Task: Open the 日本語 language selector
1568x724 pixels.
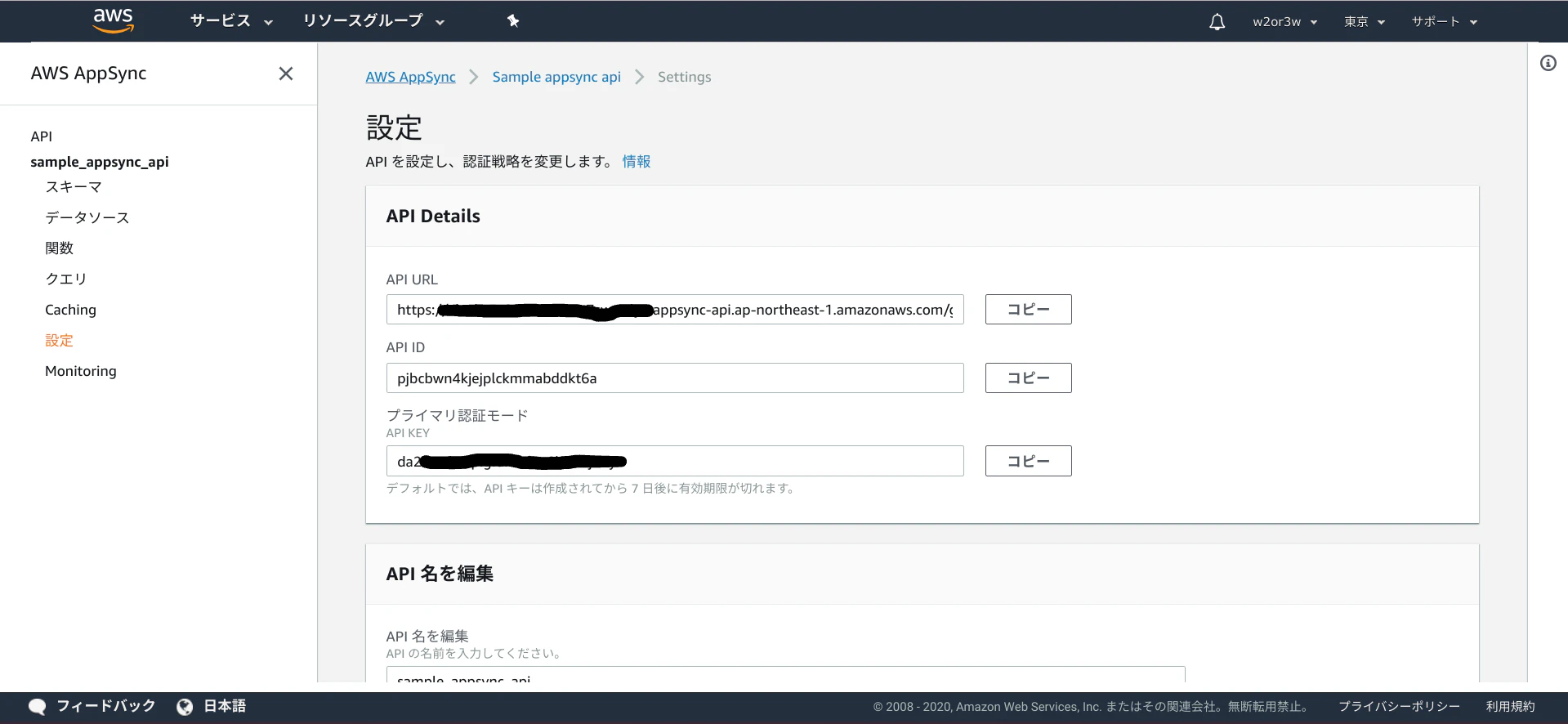Action: pyautogui.click(x=225, y=706)
